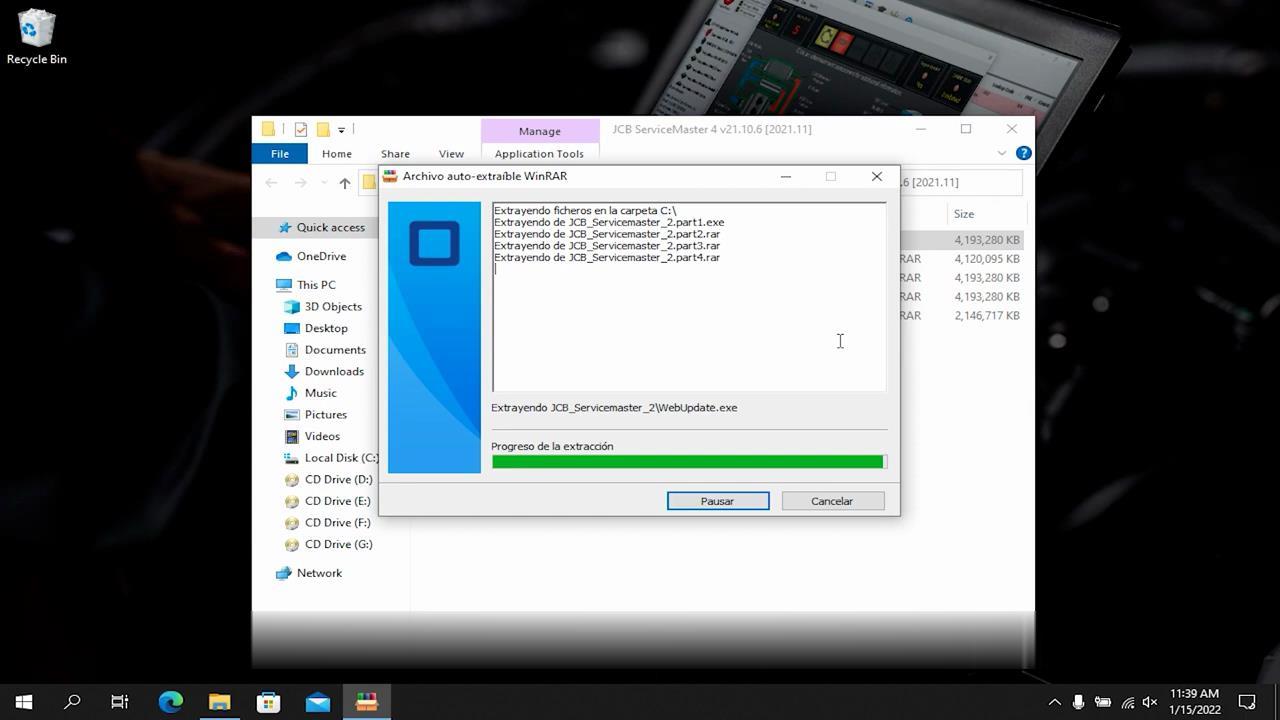
Task: Select Network in the navigation pane
Action: click(x=319, y=573)
